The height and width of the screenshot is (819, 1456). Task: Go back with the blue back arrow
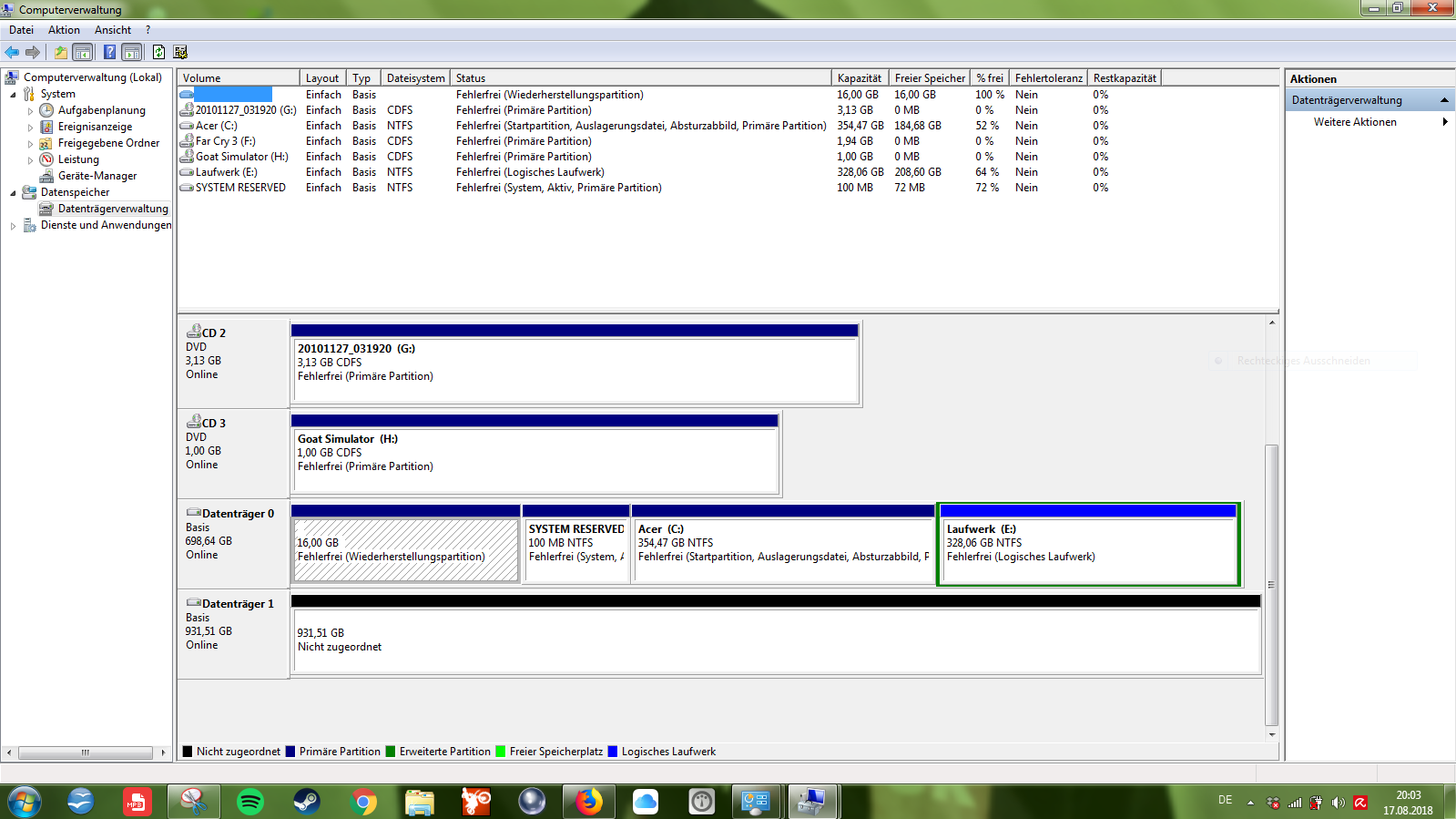point(12,52)
